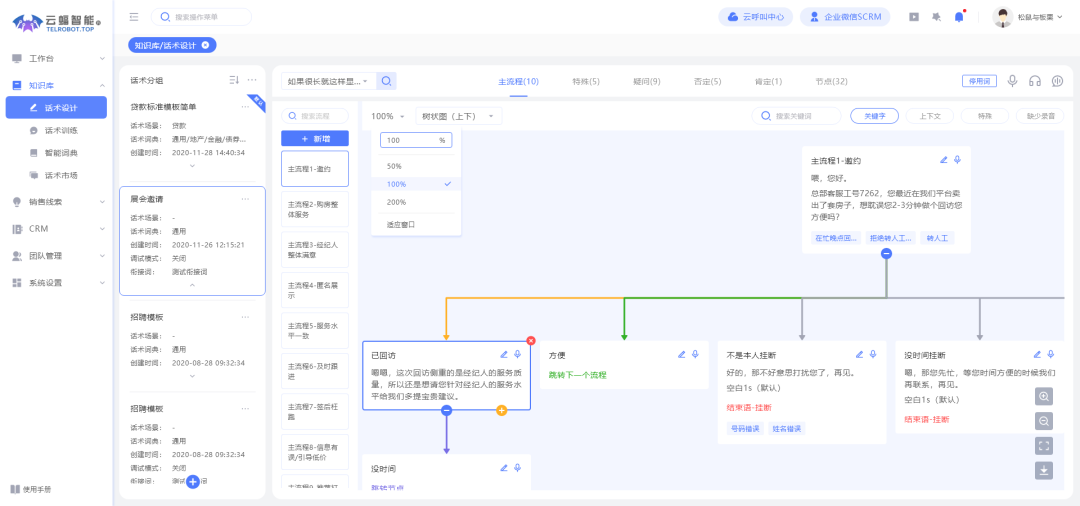This screenshot has width=1080, height=506.
Task: Click the 新增 button to add a flow
Action: (315, 138)
